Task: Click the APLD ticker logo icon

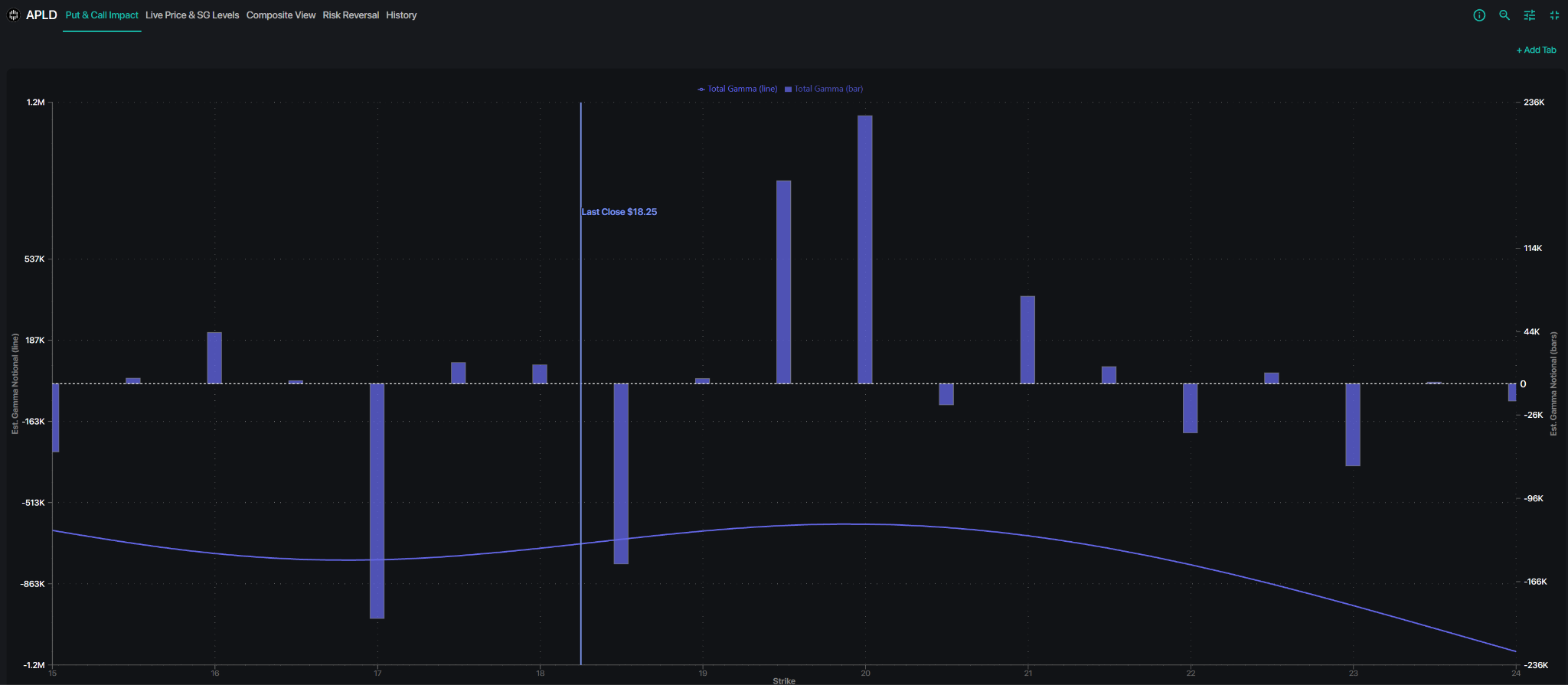Action: [x=13, y=15]
